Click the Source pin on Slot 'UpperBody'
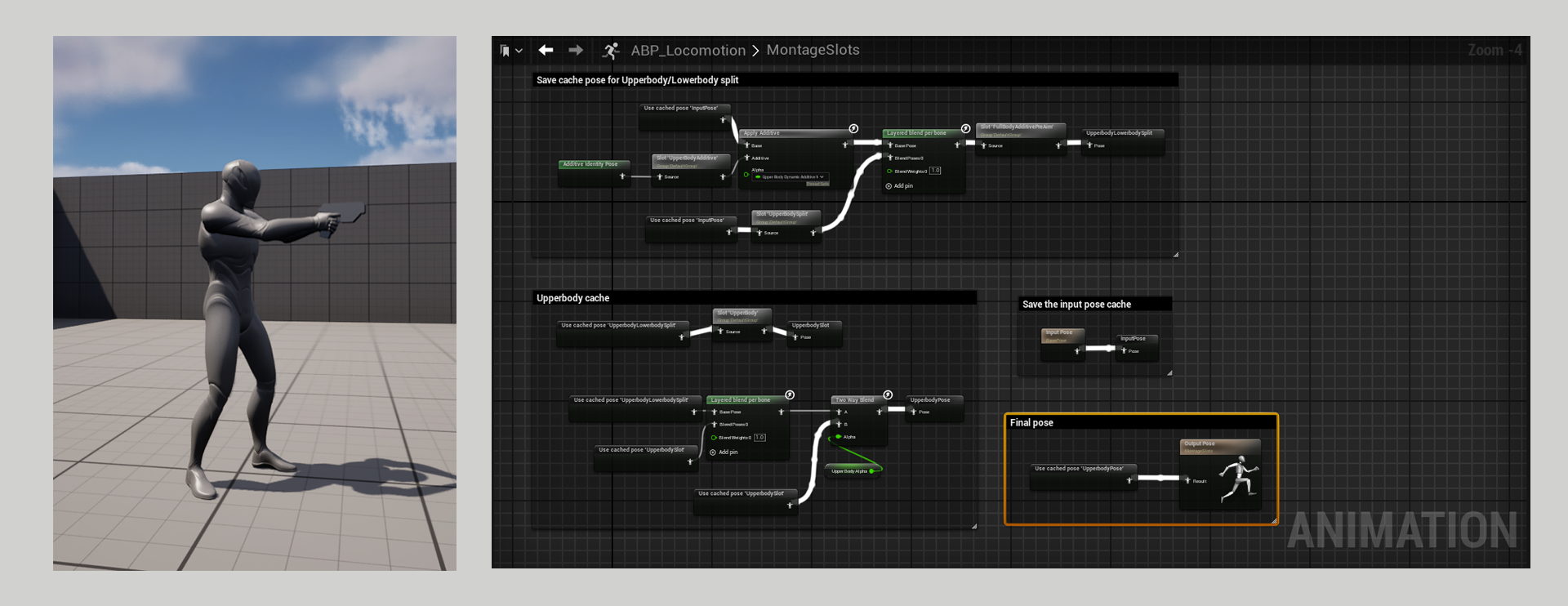The image size is (1568, 606). 720,331
